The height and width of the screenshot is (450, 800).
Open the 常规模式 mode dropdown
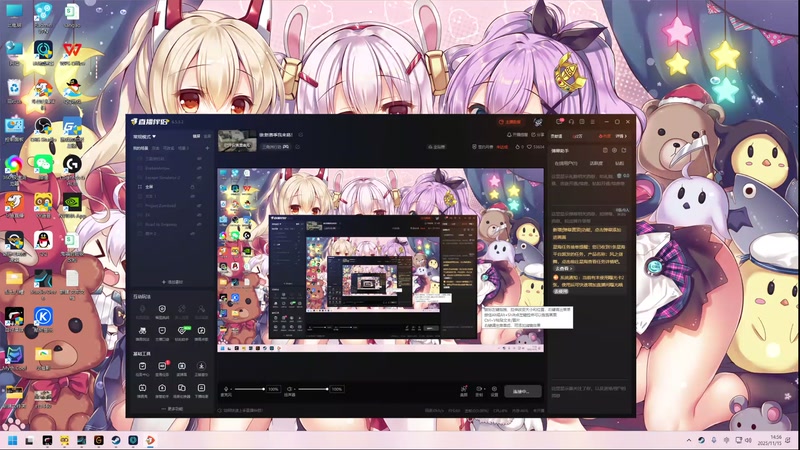coord(145,136)
